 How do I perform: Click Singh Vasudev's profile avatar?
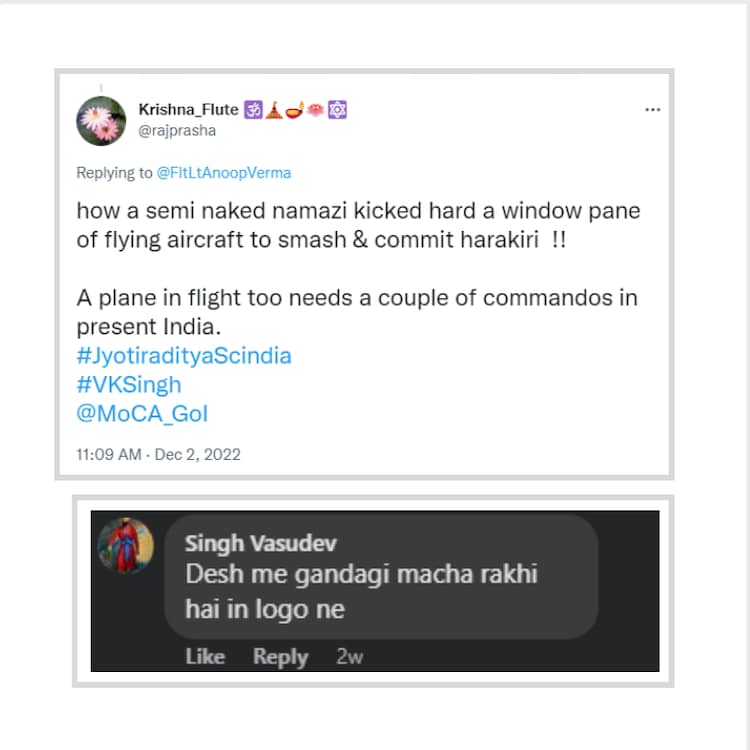pyautogui.click(x=125, y=546)
